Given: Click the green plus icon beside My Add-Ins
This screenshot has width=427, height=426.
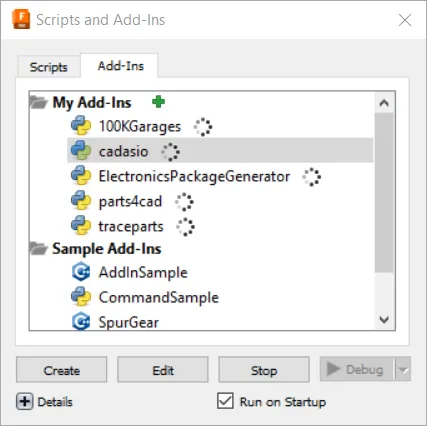Looking at the screenshot, I should [x=158, y=102].
